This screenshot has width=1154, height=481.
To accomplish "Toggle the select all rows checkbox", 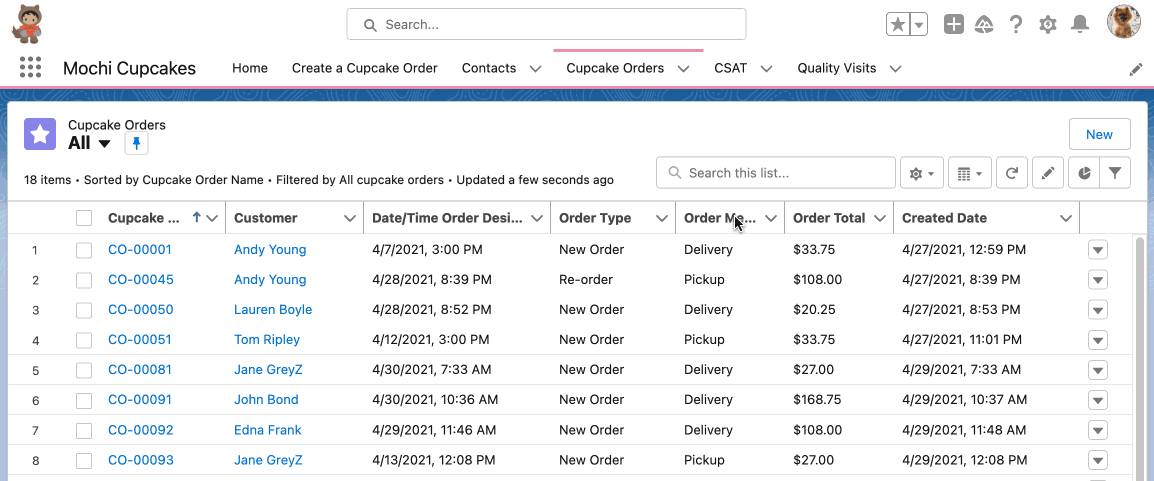I will pos(84,218).
